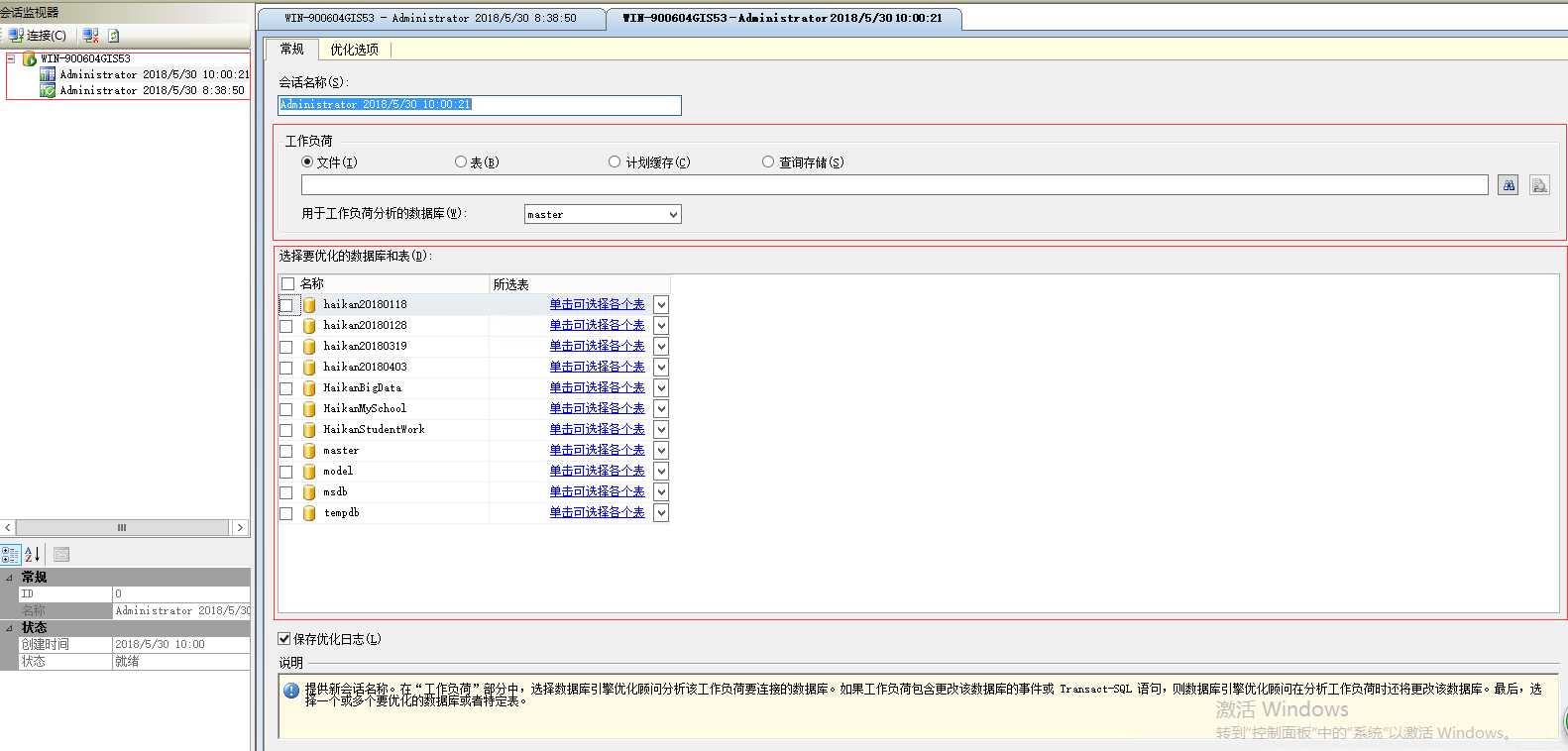This screenshot has width=1568, height=751.
Task: Open table dropdown arrow for tempdb
Action: 661,513
